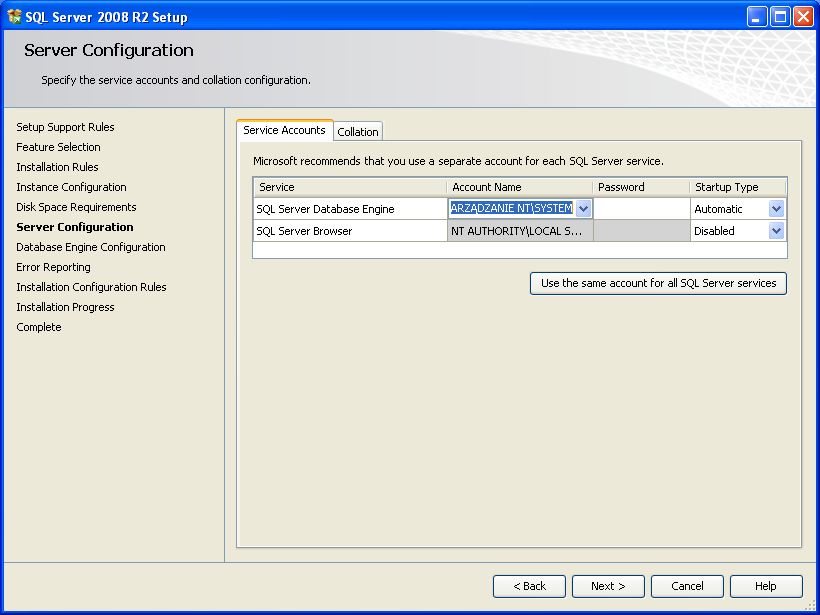Click Use the same account for all services

pos(658,283)
